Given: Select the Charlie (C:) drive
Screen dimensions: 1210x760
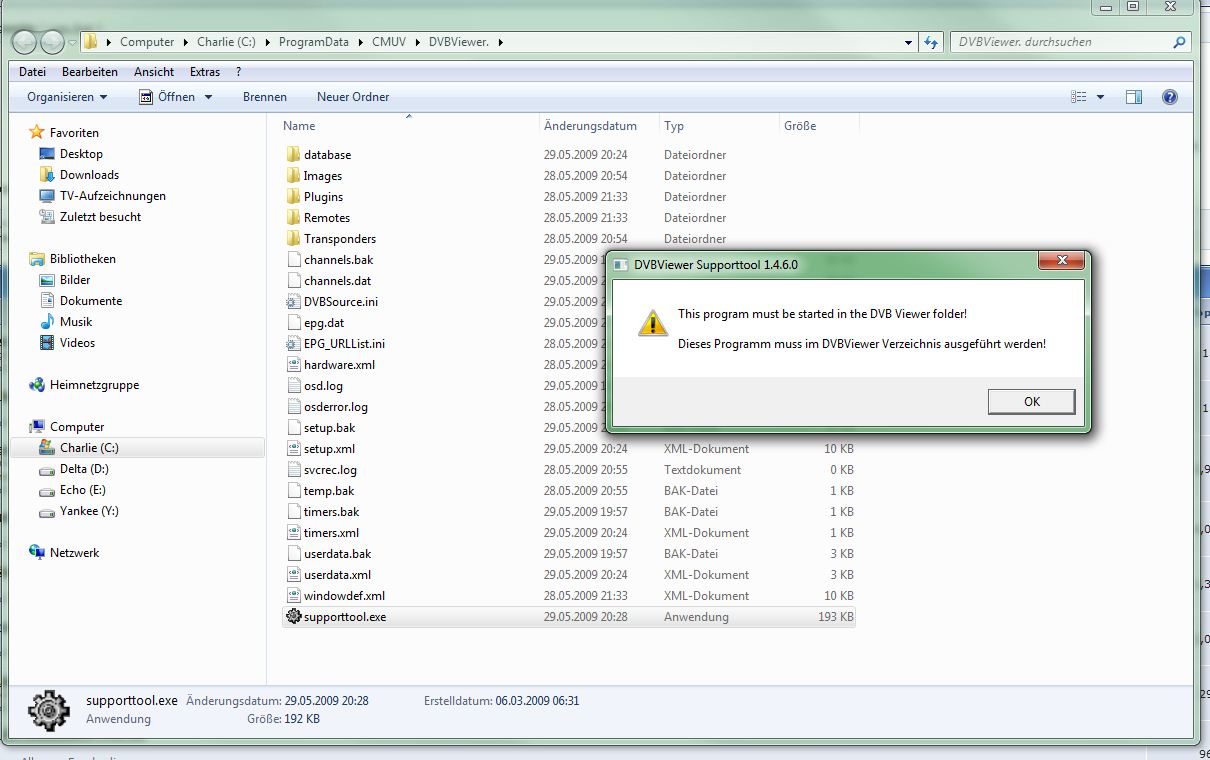Looking at the screenshot, I should [x=89, y=448].
